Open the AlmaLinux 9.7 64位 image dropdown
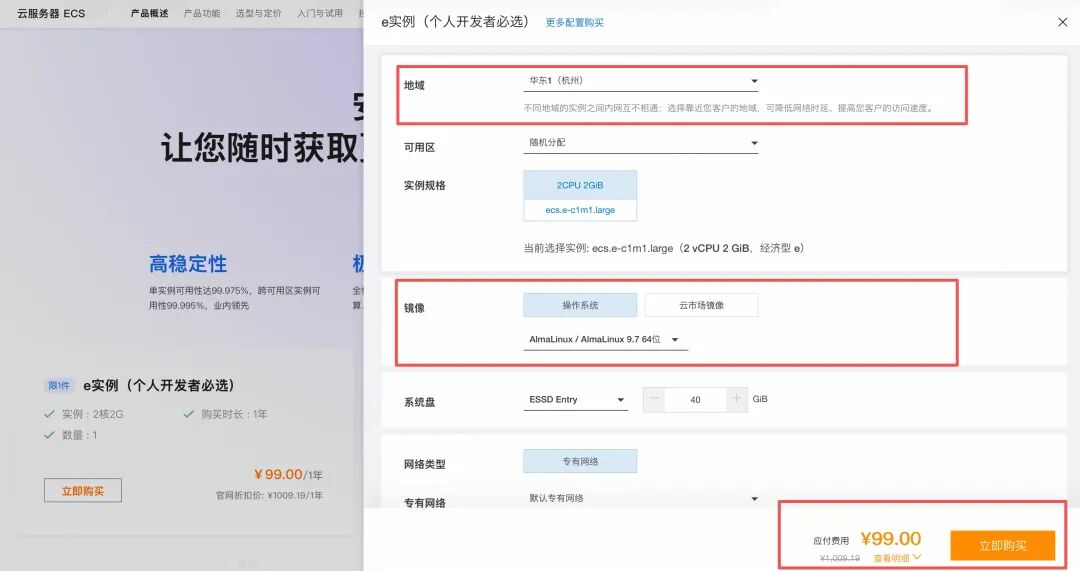Screen dimensions: 1080x571 [605, 340]
